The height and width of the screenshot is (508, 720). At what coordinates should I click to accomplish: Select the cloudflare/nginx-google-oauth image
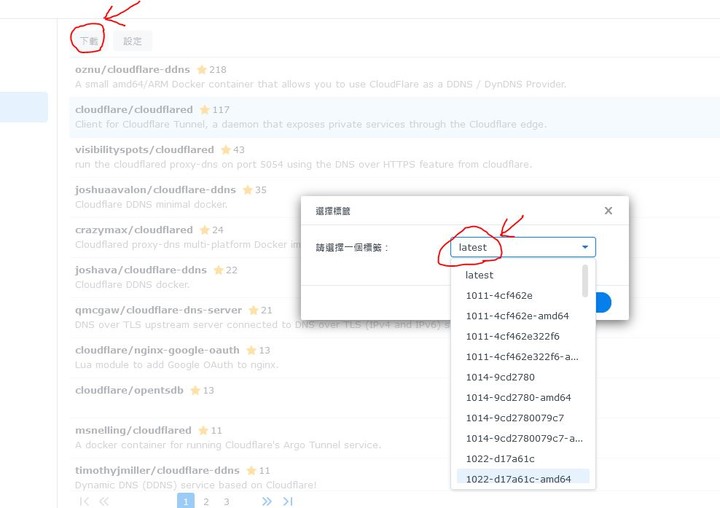260,357
